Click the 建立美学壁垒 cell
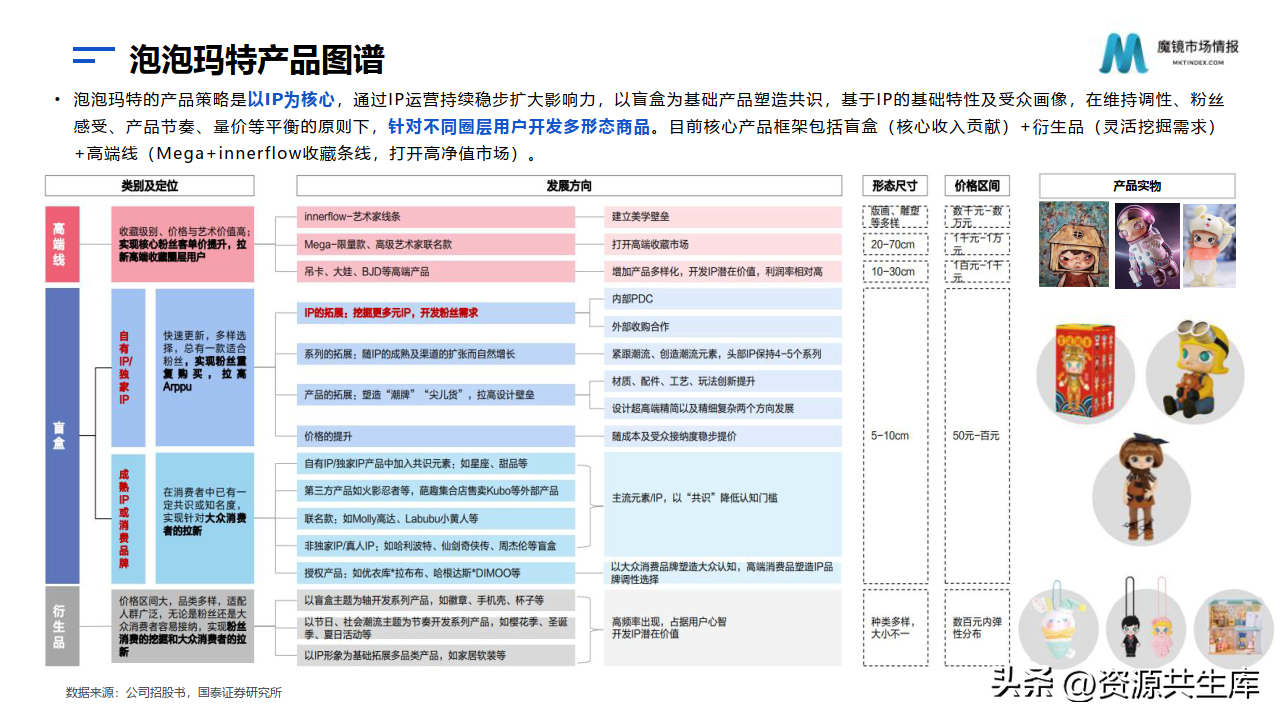Viewport: 1280px width, 720px height. coord(722,217)
